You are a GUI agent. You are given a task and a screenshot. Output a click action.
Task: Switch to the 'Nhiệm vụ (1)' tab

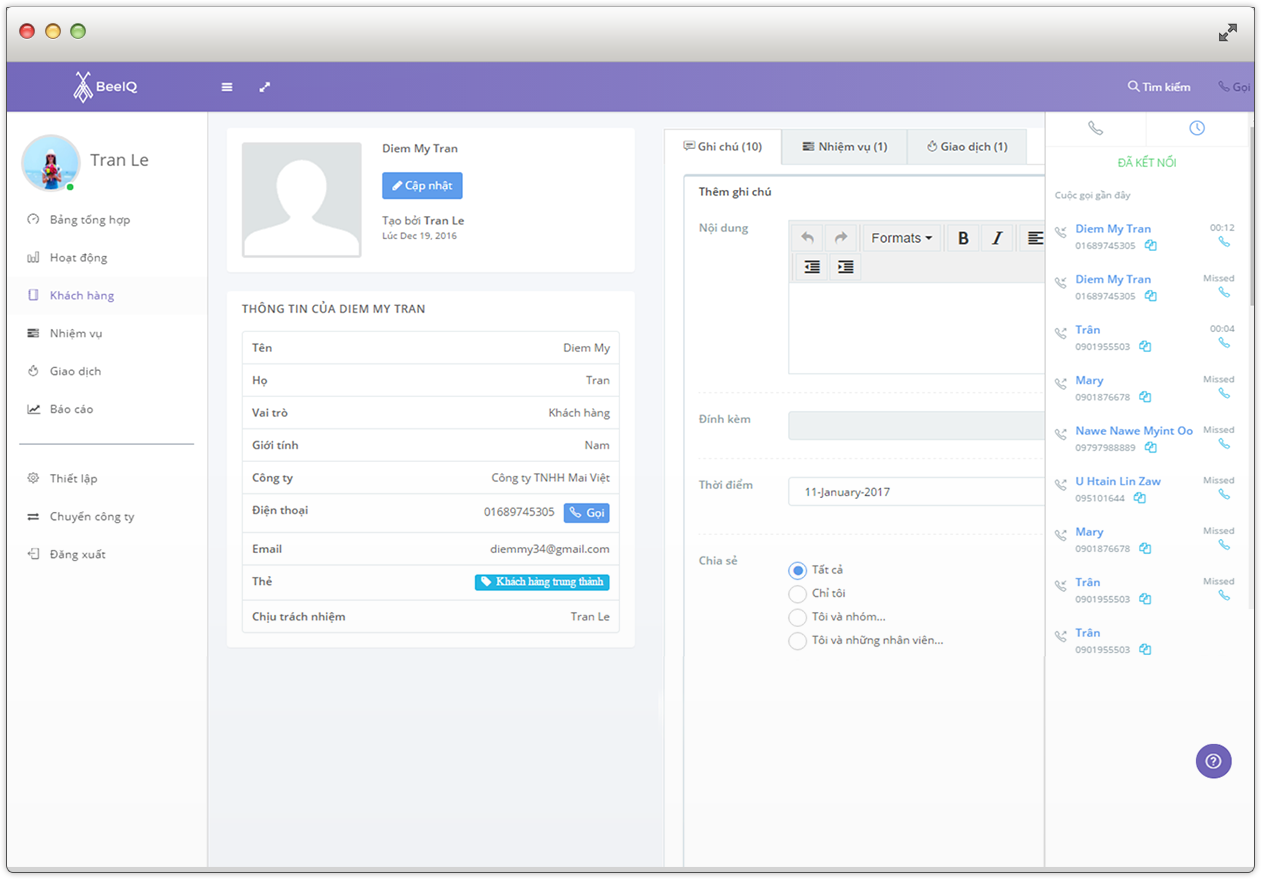point(844,147)
